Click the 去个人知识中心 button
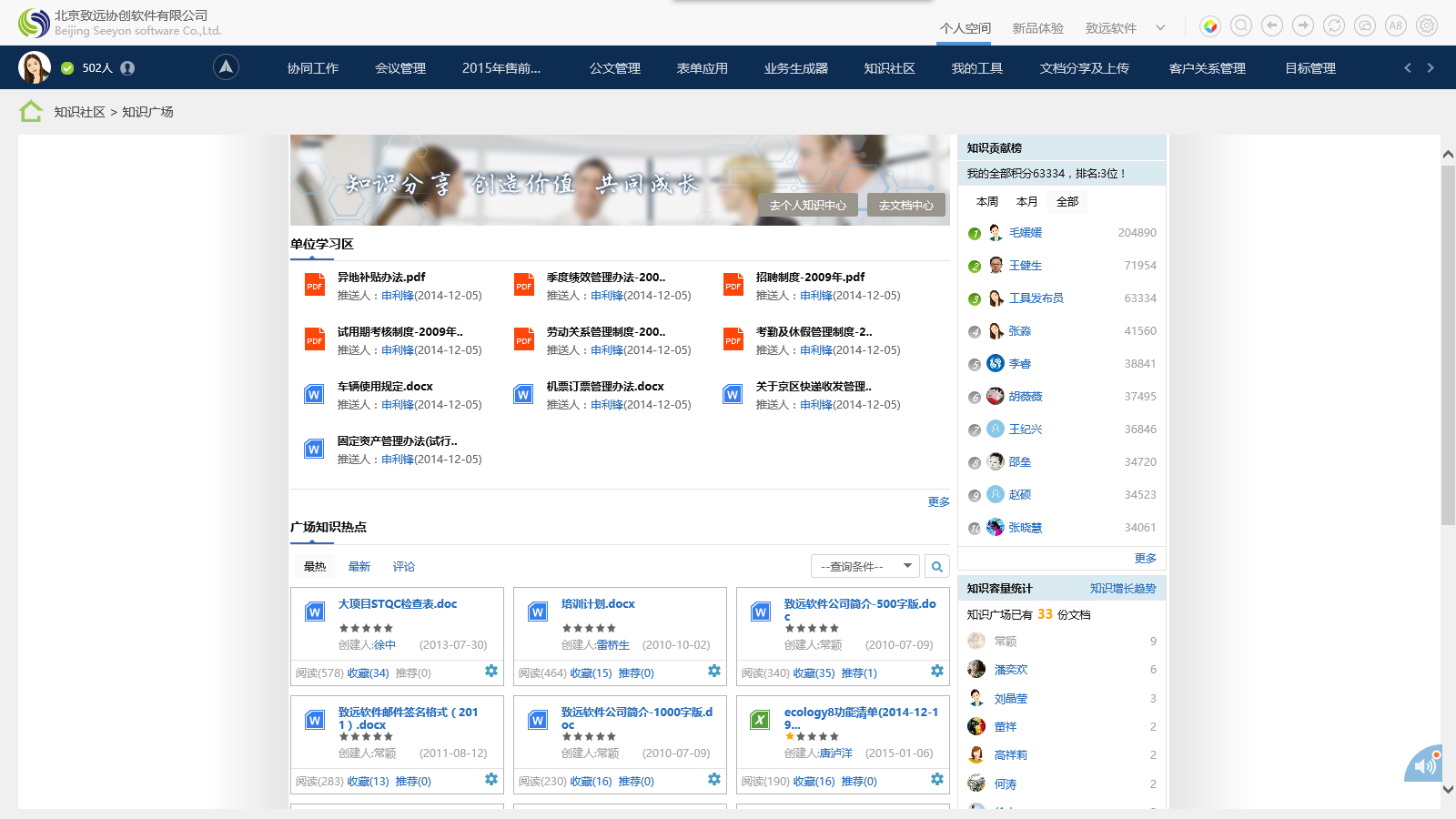 click(807, 206)
